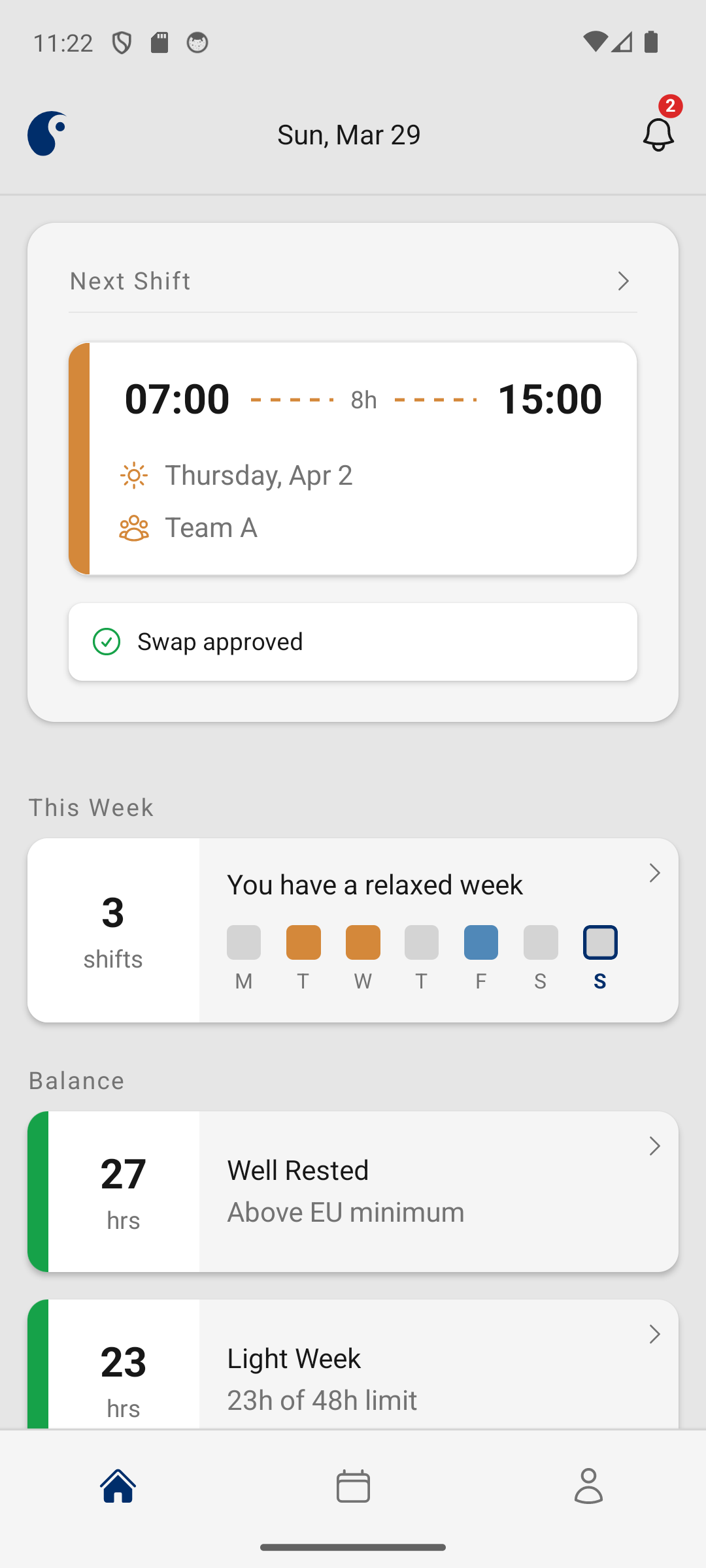Tap the Swap approved status banner
Viewport: 706px width, 1568px height.
coord(353,642)
